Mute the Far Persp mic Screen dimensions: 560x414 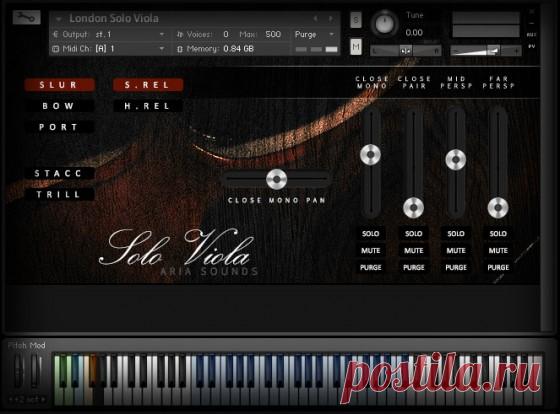pos(498,251)
